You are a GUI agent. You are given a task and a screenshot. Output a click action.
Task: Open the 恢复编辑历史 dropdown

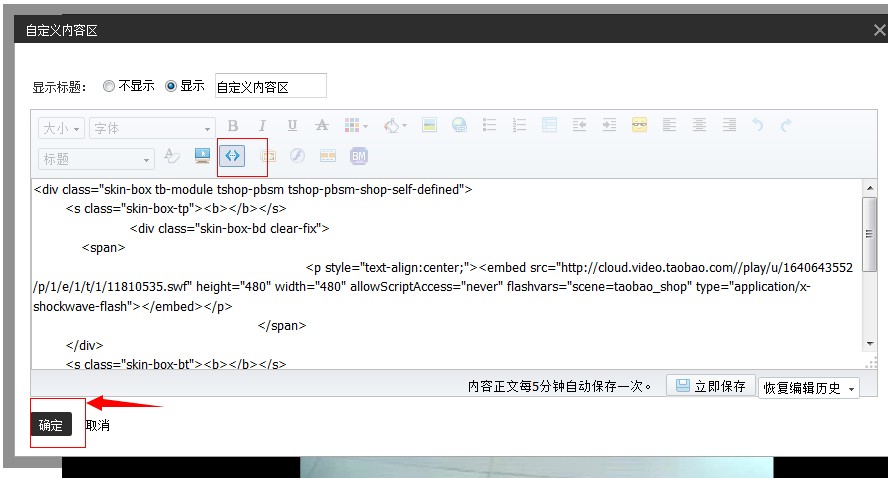point(809,388)
